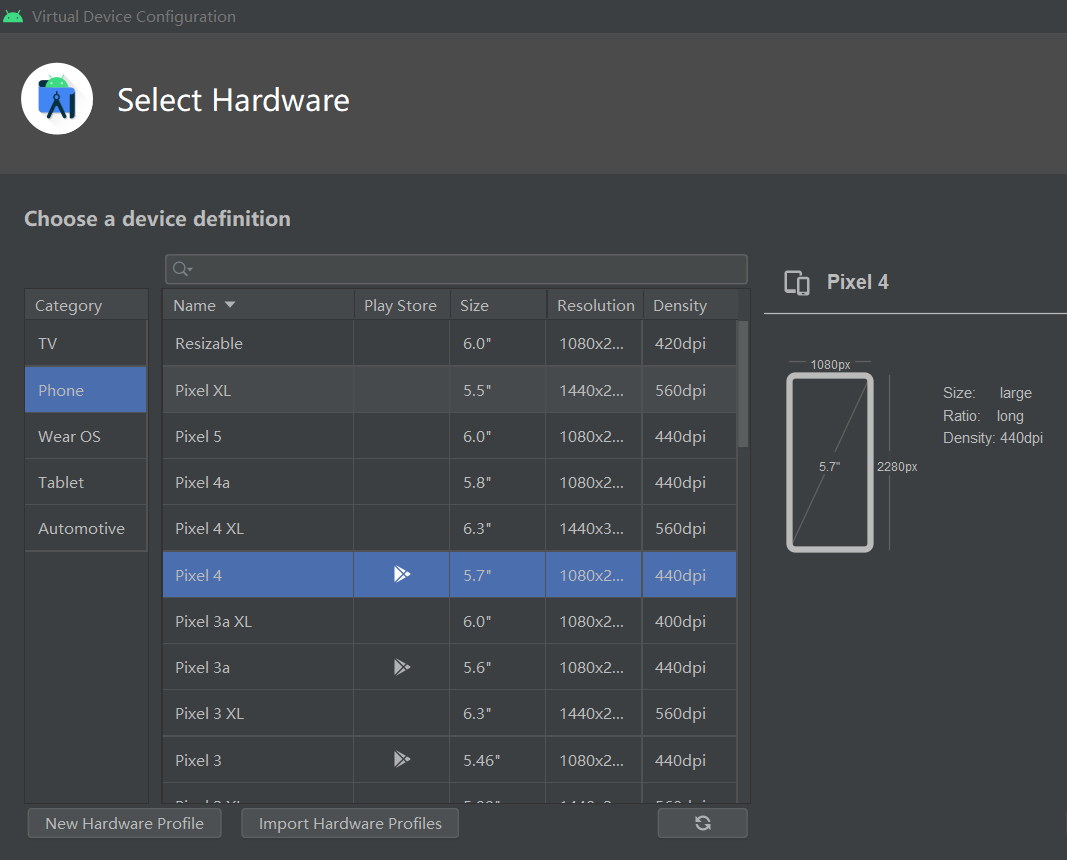Click the 1440x3... resolution cell

(x=593, y=528)
